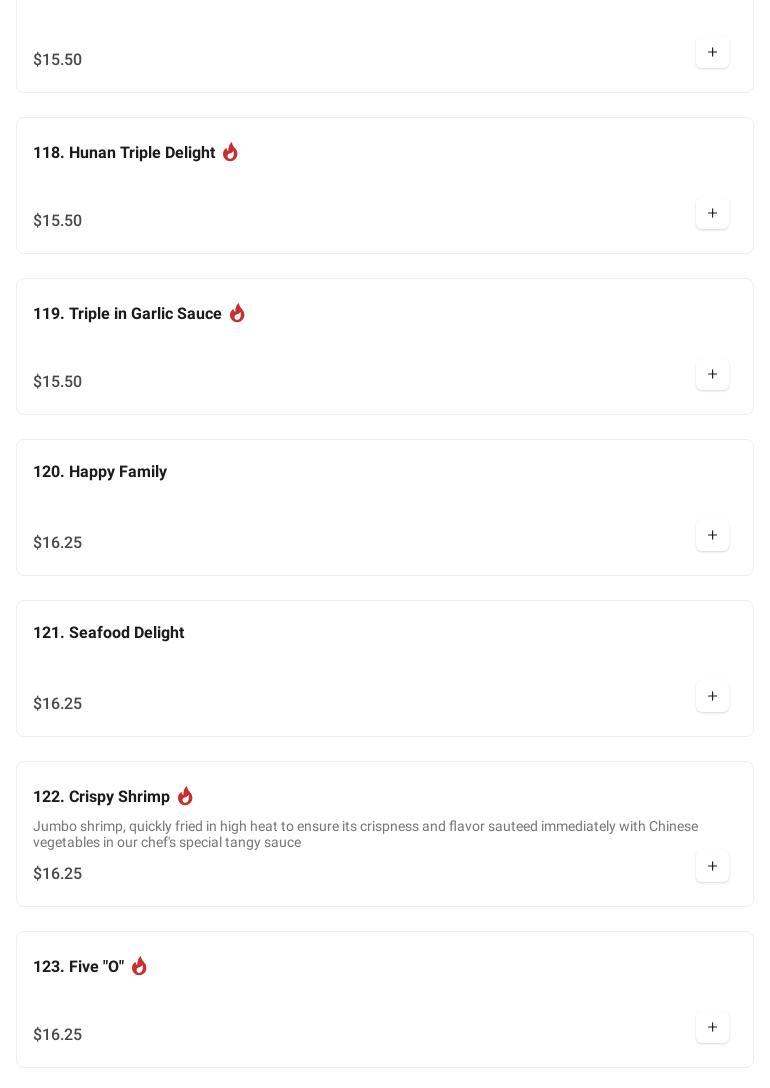Click the plus button above Hunan Triple Delight

(712, 52)
